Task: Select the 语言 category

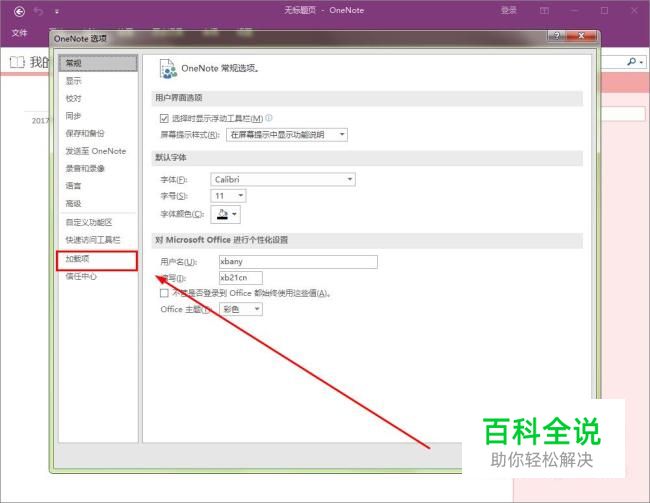Action: 98,186
